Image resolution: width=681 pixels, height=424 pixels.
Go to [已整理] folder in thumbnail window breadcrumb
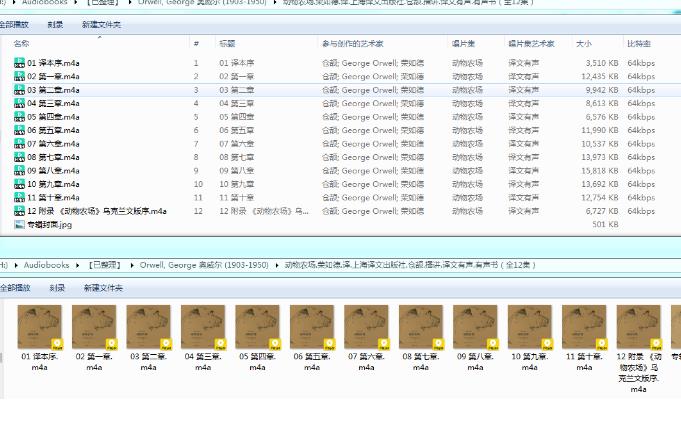tap(104, 265)
